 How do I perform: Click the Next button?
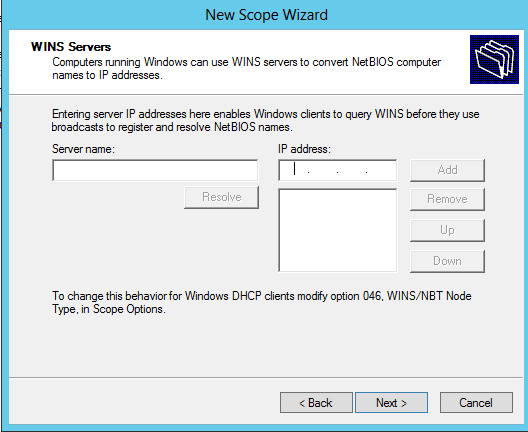pyautogui.click(x=391, y=402)
